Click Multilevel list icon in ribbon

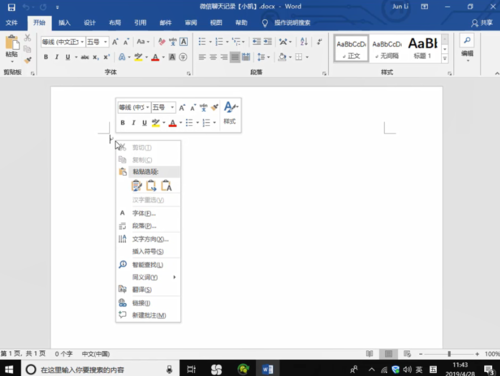[x=236, y=42]
